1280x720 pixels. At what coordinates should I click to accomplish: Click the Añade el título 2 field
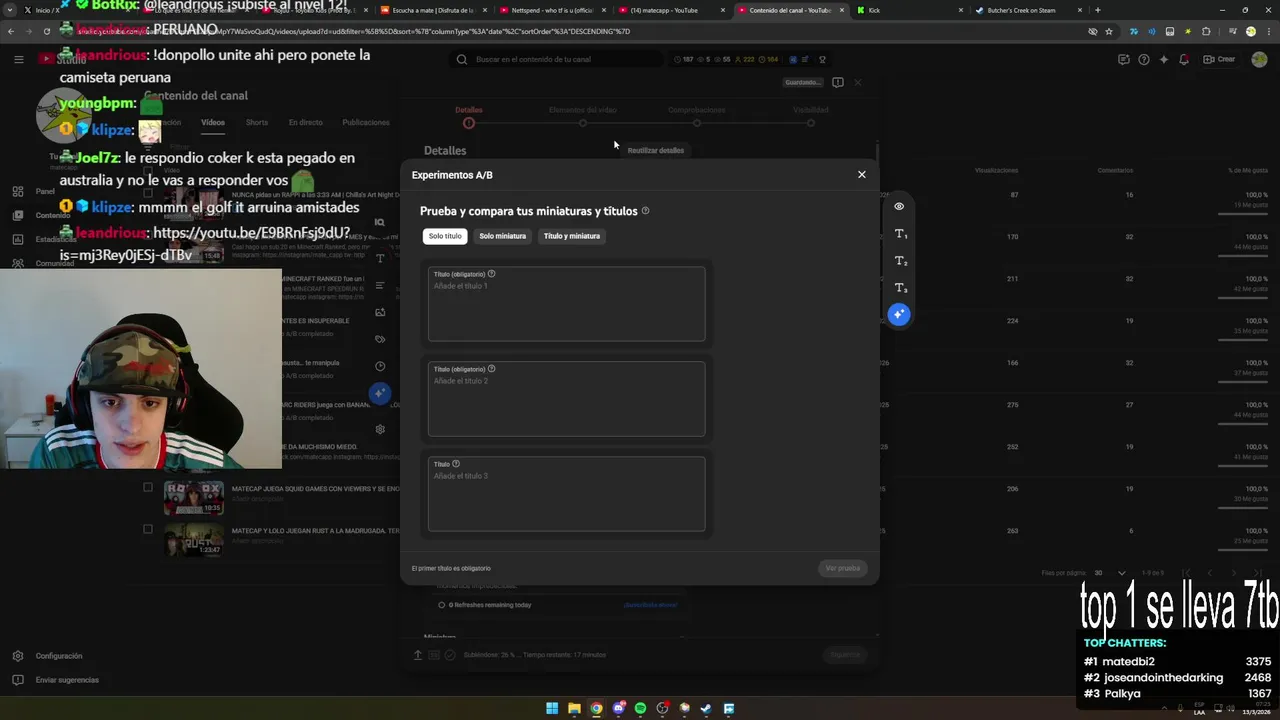pos(566,399)
